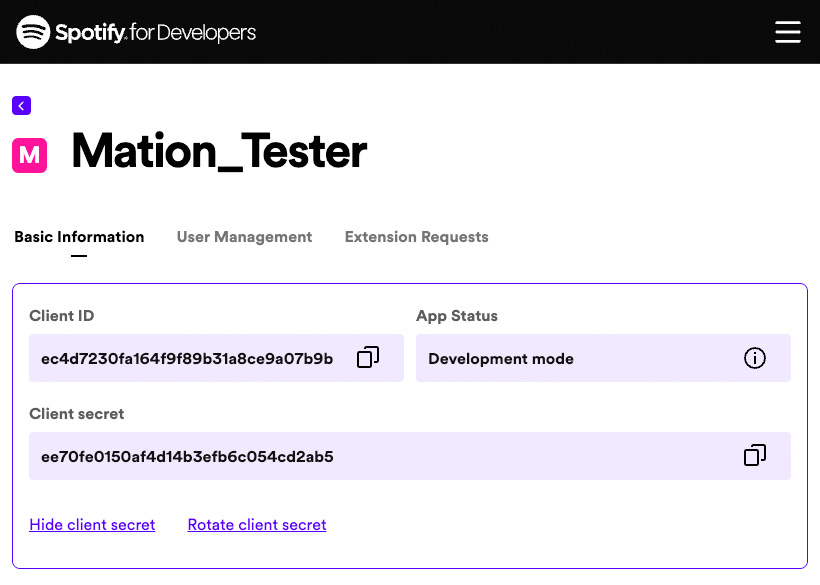Click the Mation_Tester app title

pos(219,152)
